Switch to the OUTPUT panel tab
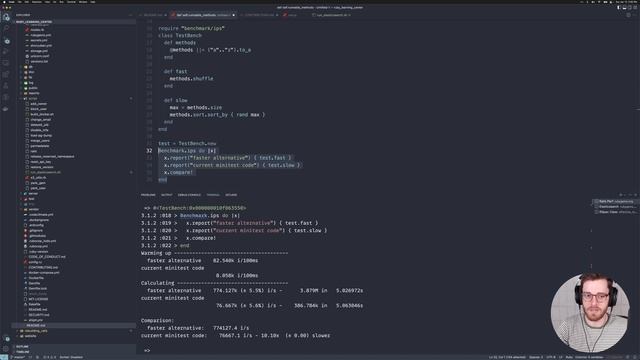This screenshot has width=640, height=360. tap(167, 195)
